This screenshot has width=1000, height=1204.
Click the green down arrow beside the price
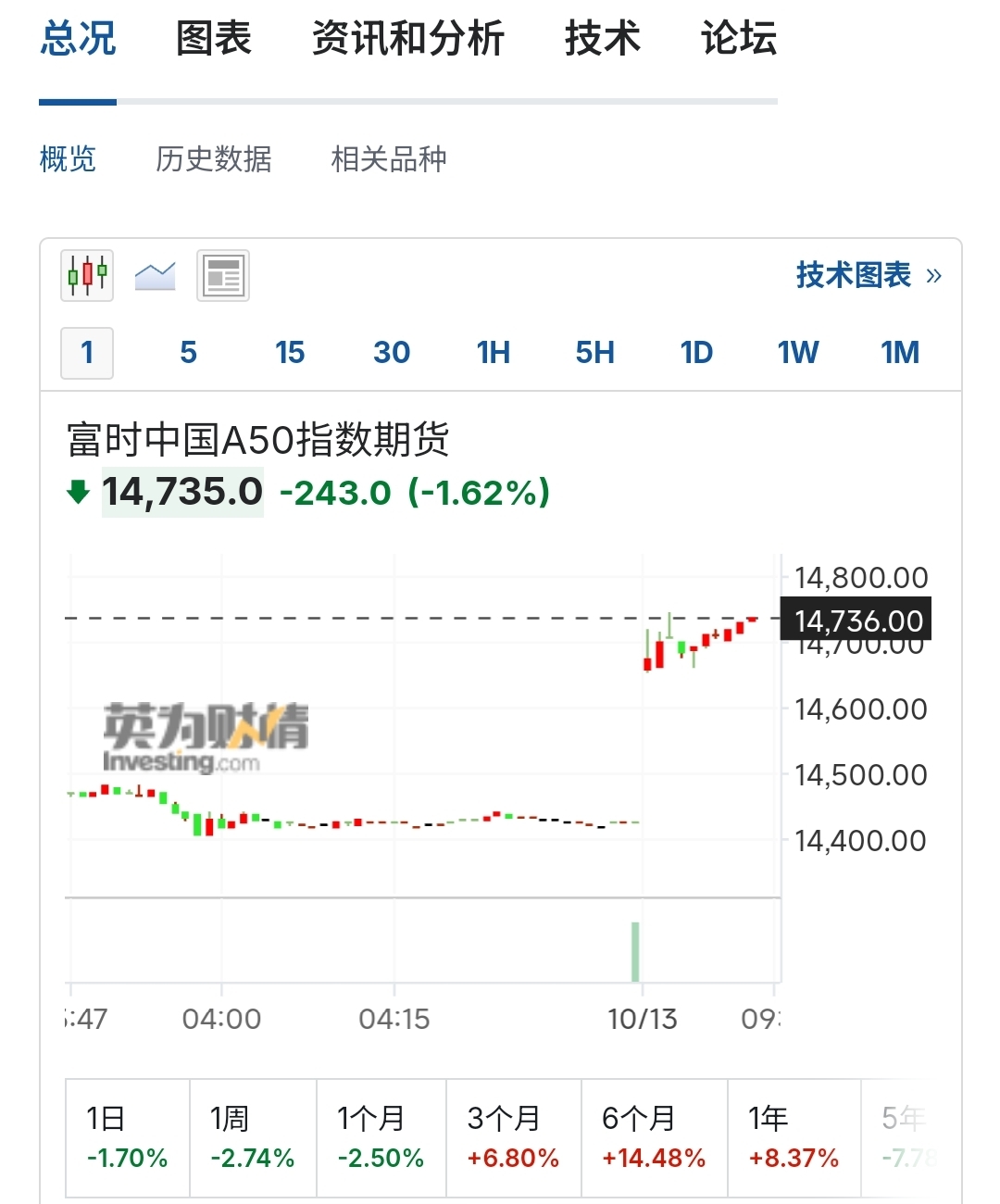(79, 491)
